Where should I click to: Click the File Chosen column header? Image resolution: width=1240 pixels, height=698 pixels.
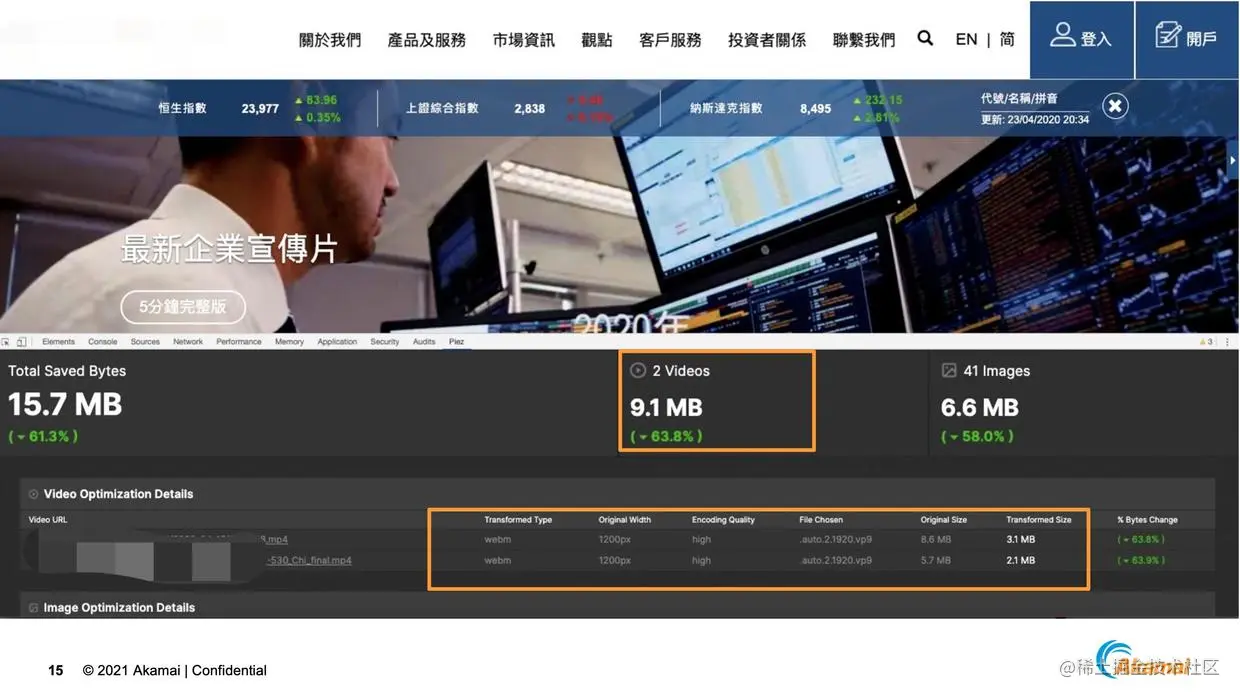821,520
